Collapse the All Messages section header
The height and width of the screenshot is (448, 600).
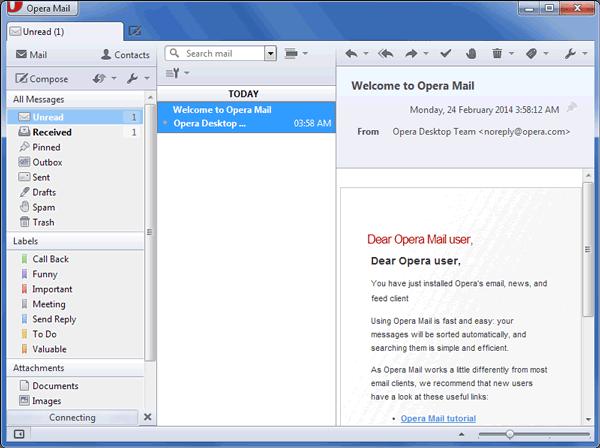pyautogui.click(x=75, y=99)
